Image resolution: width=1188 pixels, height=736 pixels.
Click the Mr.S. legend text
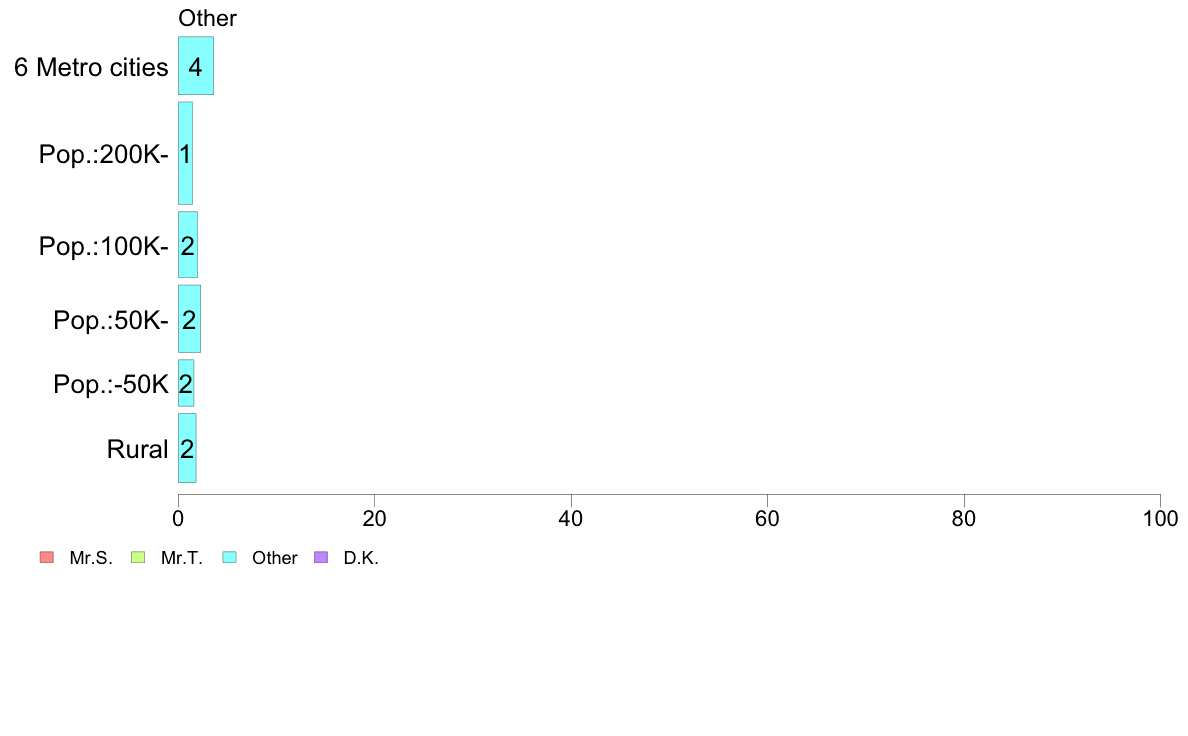91,559
